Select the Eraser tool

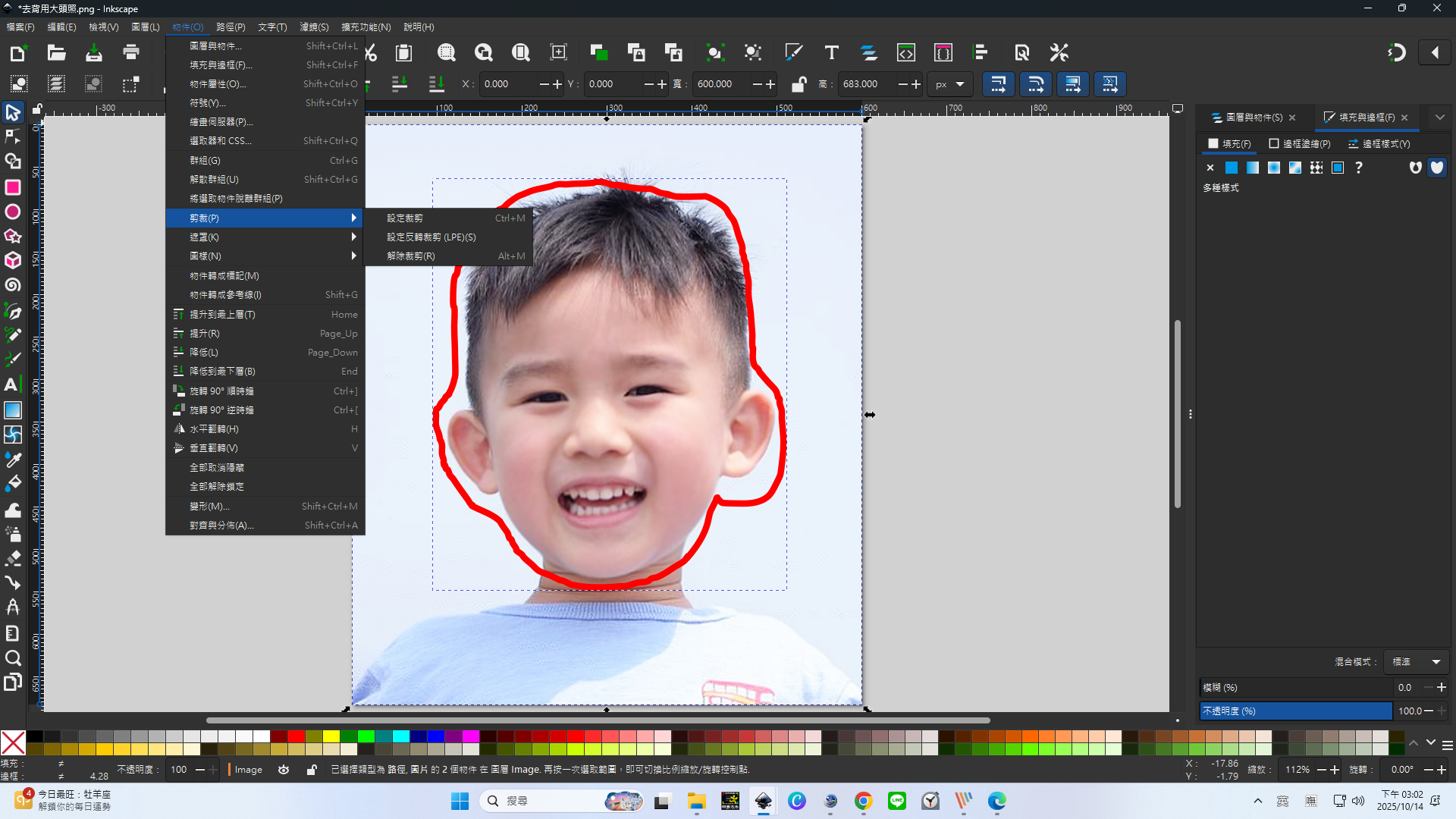click(x=13, y=558)
